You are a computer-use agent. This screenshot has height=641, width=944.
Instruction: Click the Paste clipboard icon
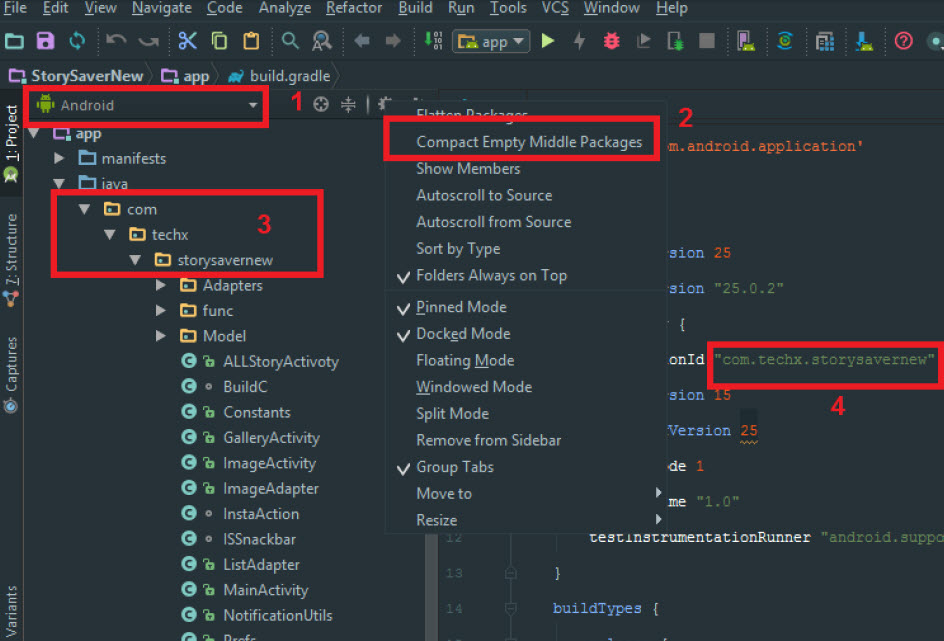(251, 41)
